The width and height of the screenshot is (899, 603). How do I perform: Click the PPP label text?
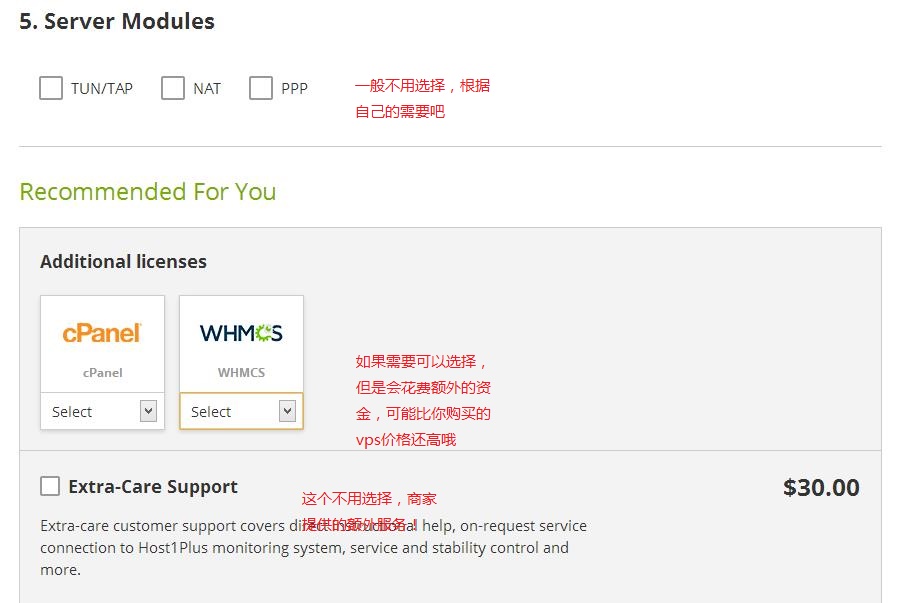coord(294,89)
